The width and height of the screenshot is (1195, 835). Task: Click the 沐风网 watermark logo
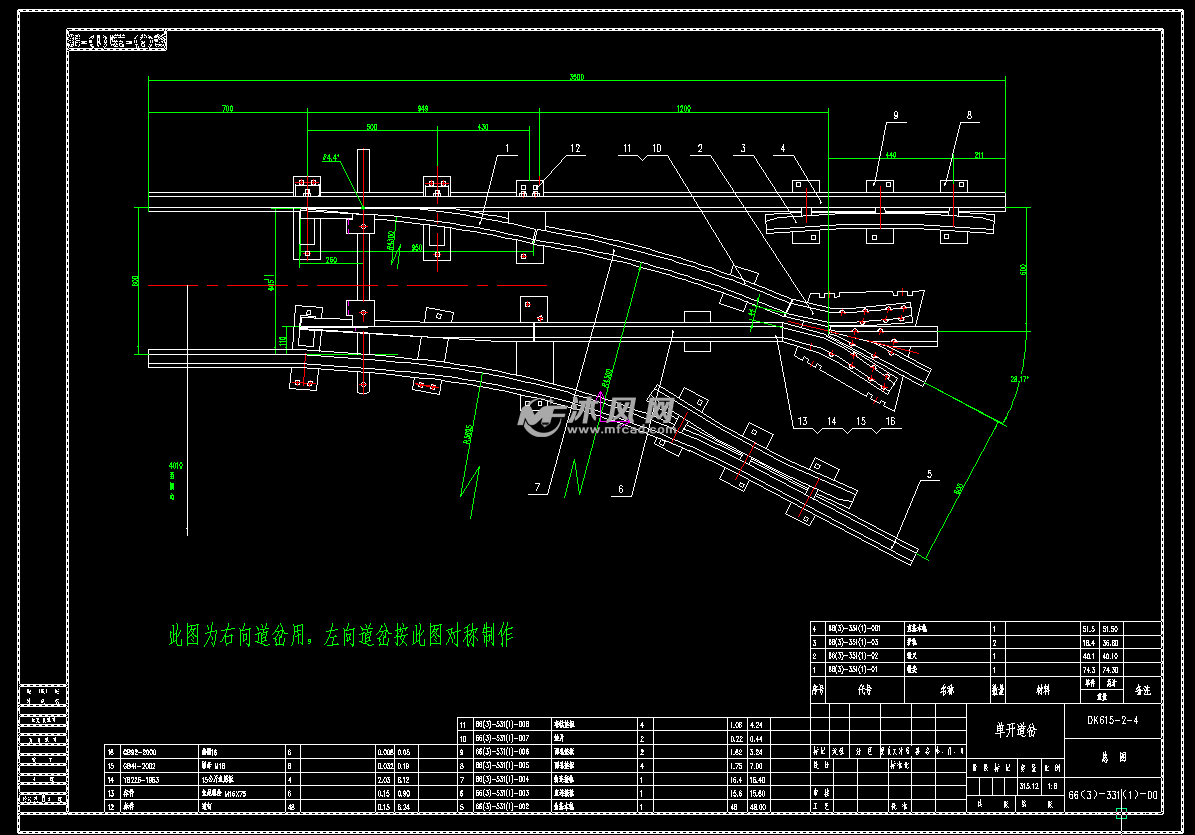598,414
